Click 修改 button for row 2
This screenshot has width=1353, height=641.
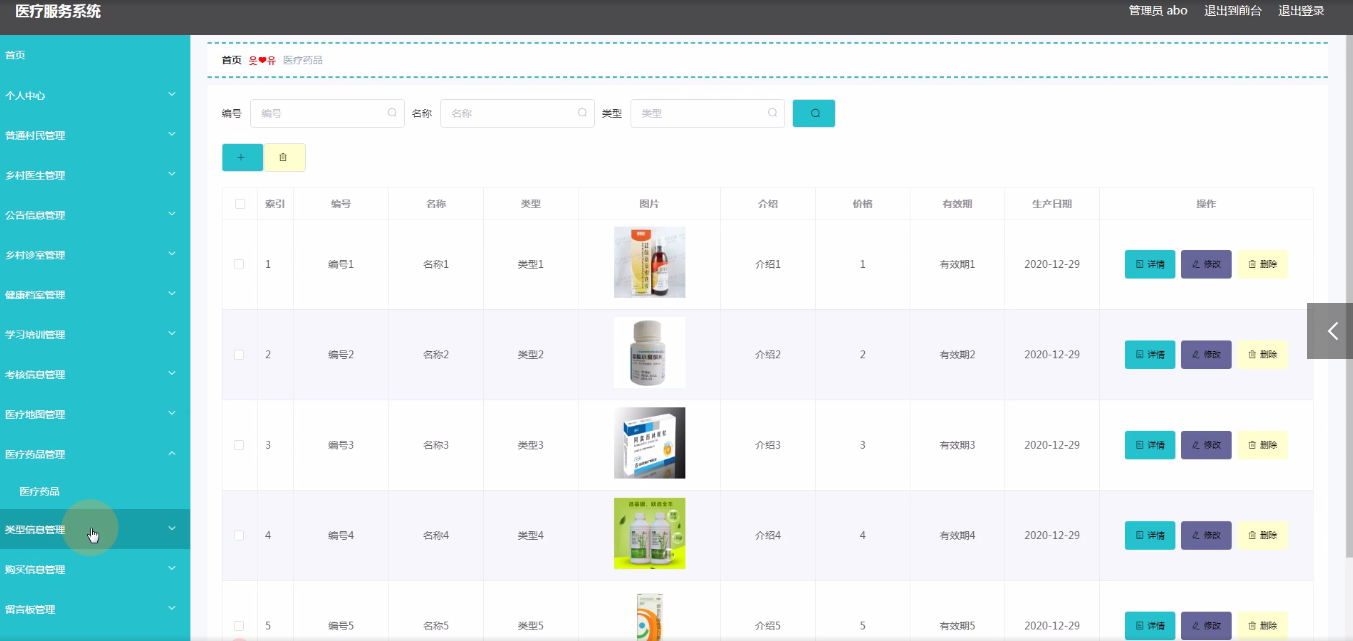click(1205, 354)
